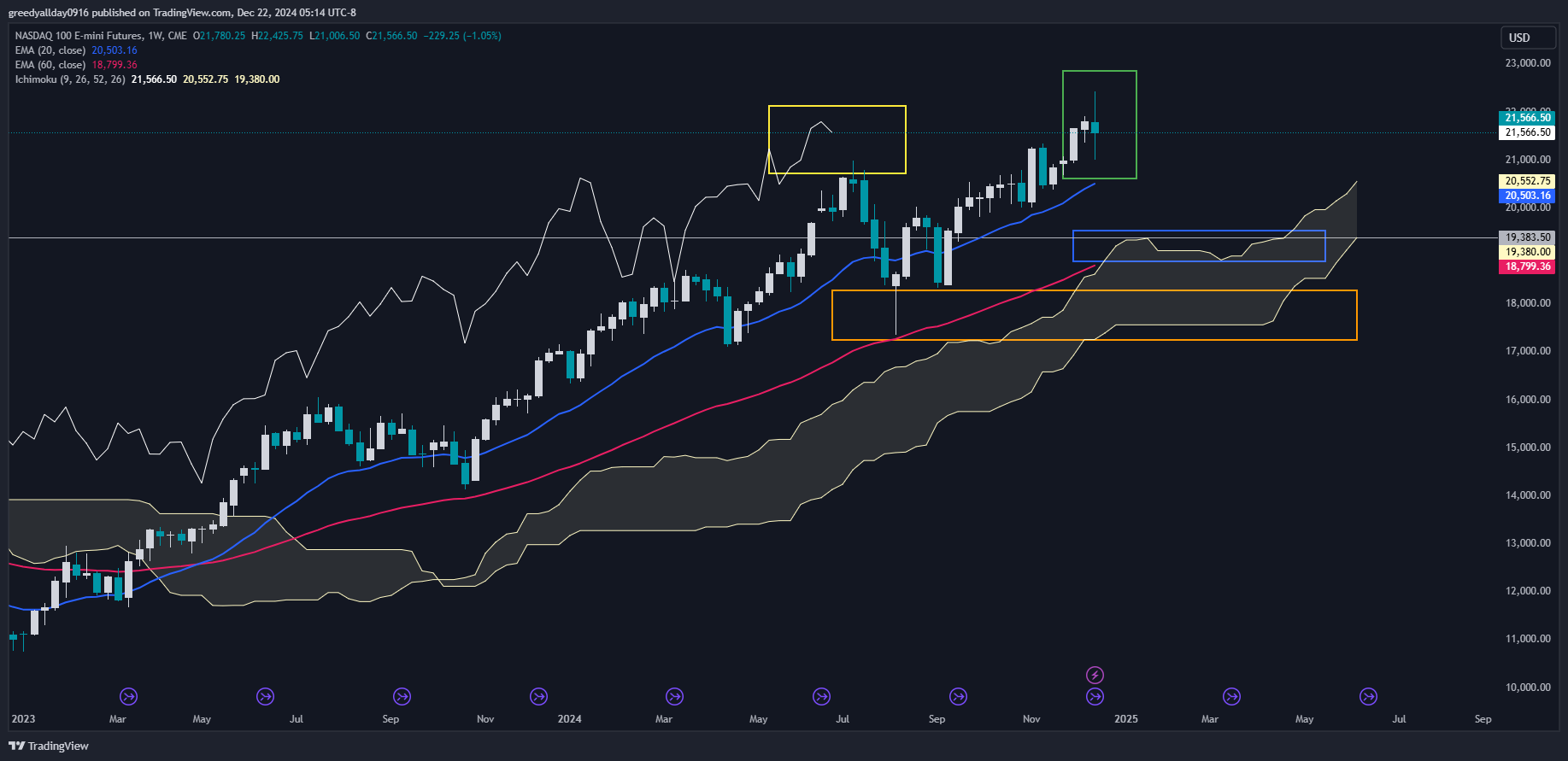Click the 10,000.00 price axis tick

pos(1528,688)
